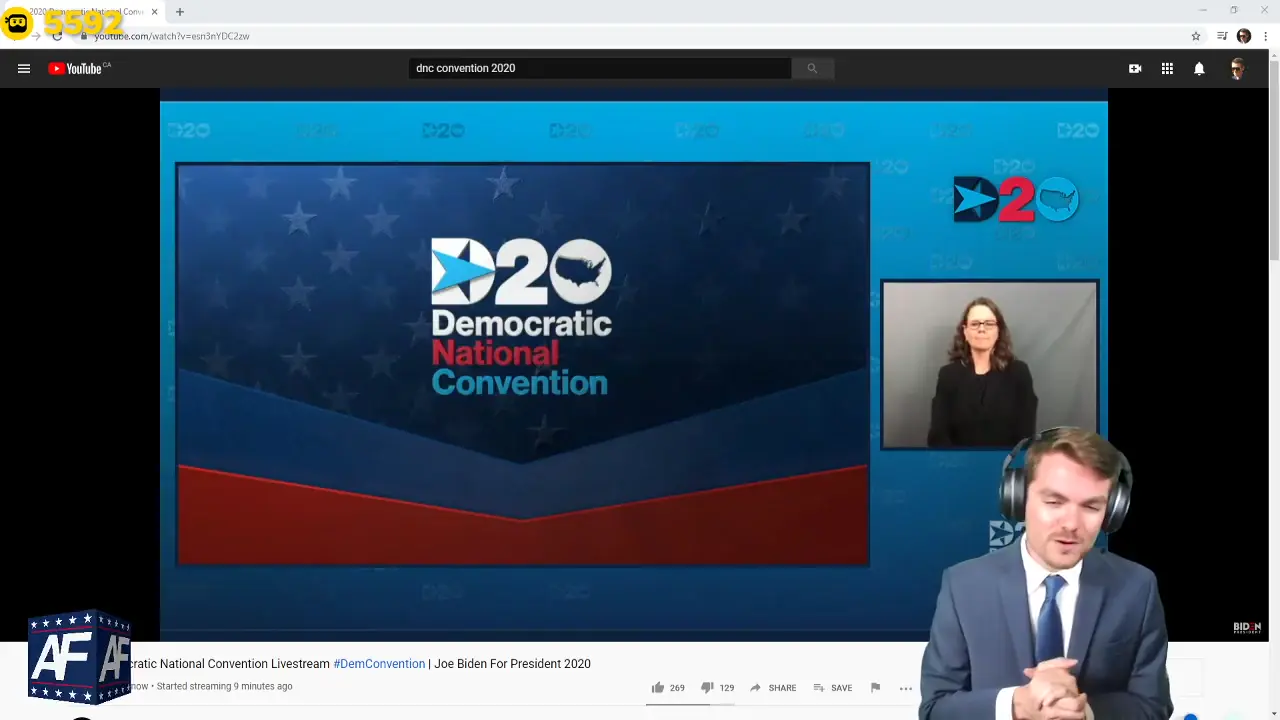Open the YouTube apps grid
Viewport: 1280px width, 720px height.
point(1167,68)
